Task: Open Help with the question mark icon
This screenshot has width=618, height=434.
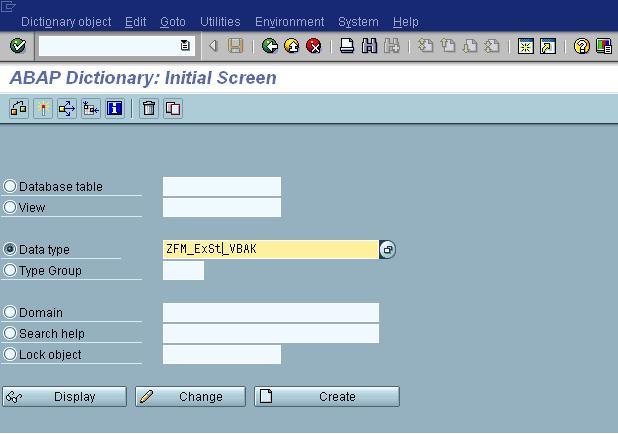Action: pyautogui.click(x=582, y=46)
